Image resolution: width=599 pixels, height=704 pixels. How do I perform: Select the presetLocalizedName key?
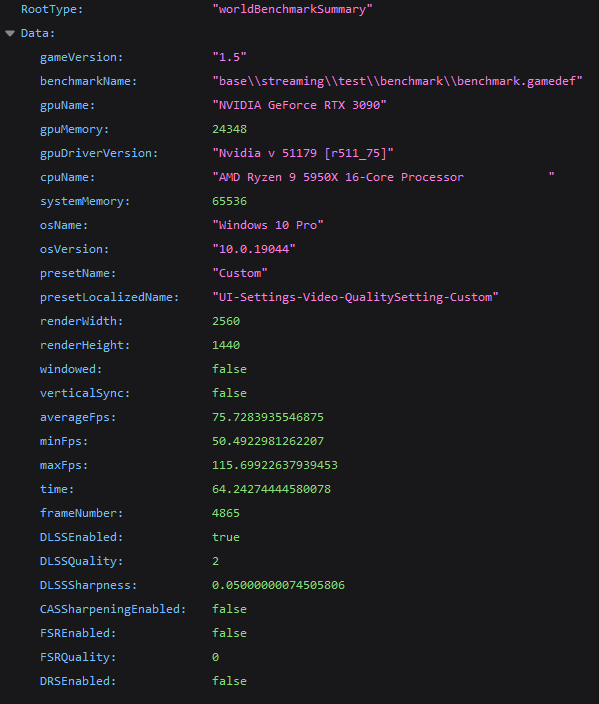109,297
